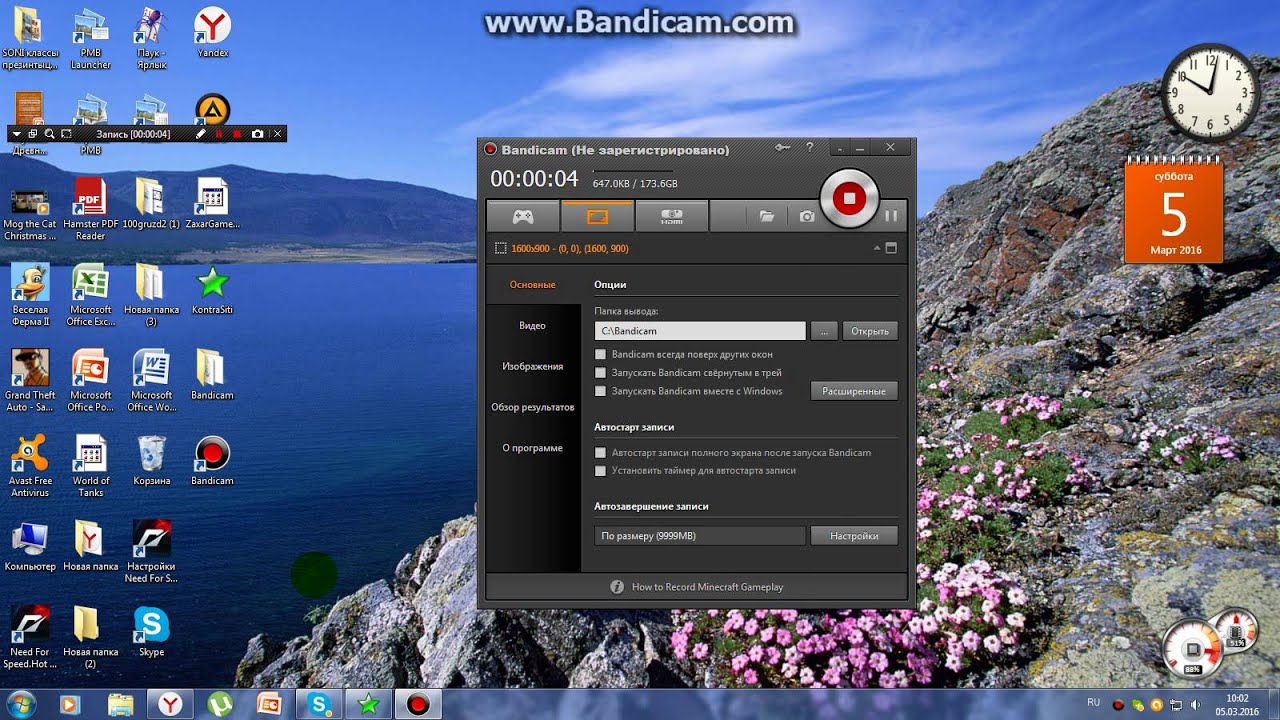This screenshot has height=720, width=1280.
Task: Click dashed region icon on recording overlay bar
Action: [66, 134]
